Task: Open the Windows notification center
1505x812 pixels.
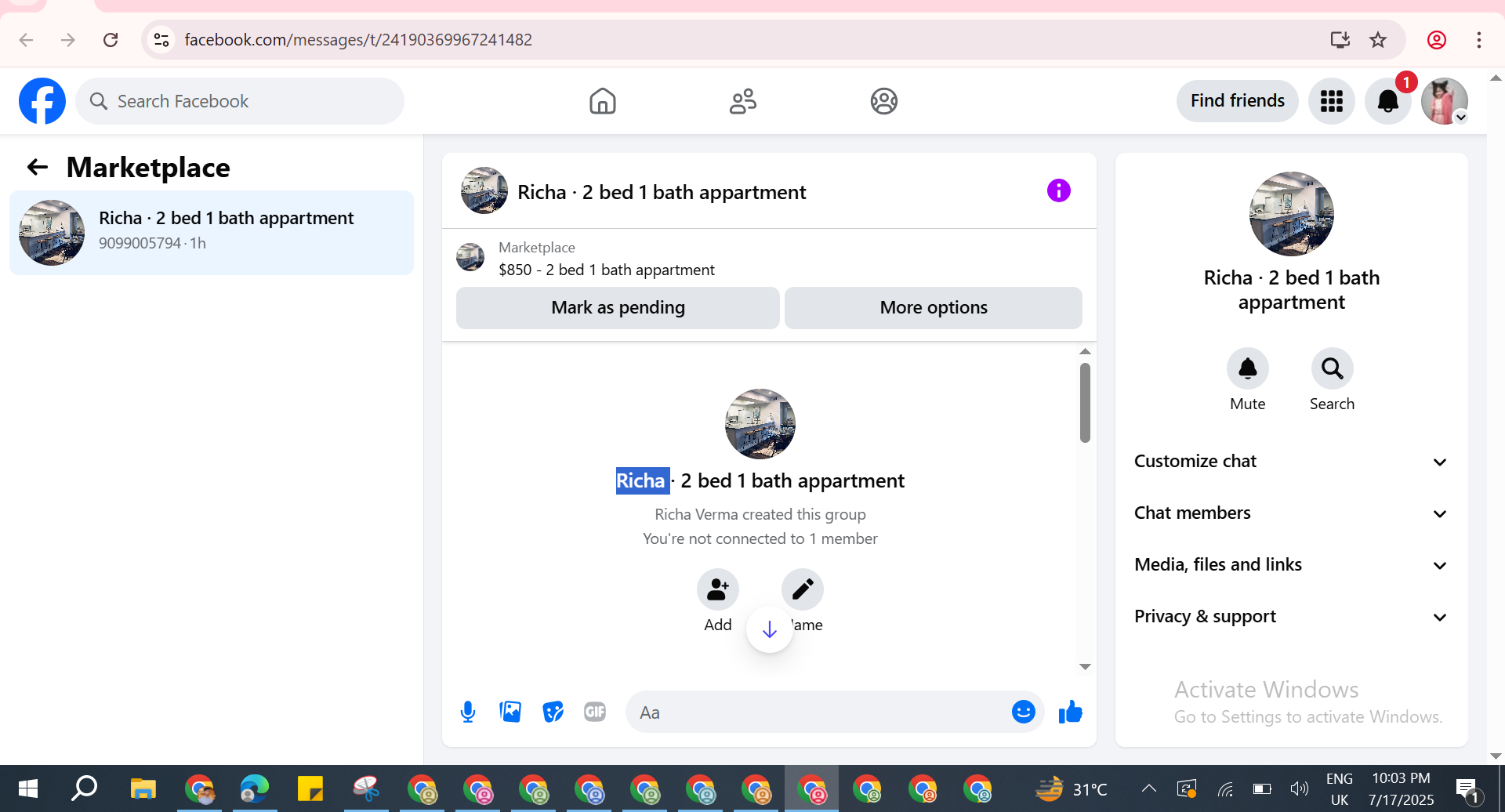Action: pos(1467,789)
